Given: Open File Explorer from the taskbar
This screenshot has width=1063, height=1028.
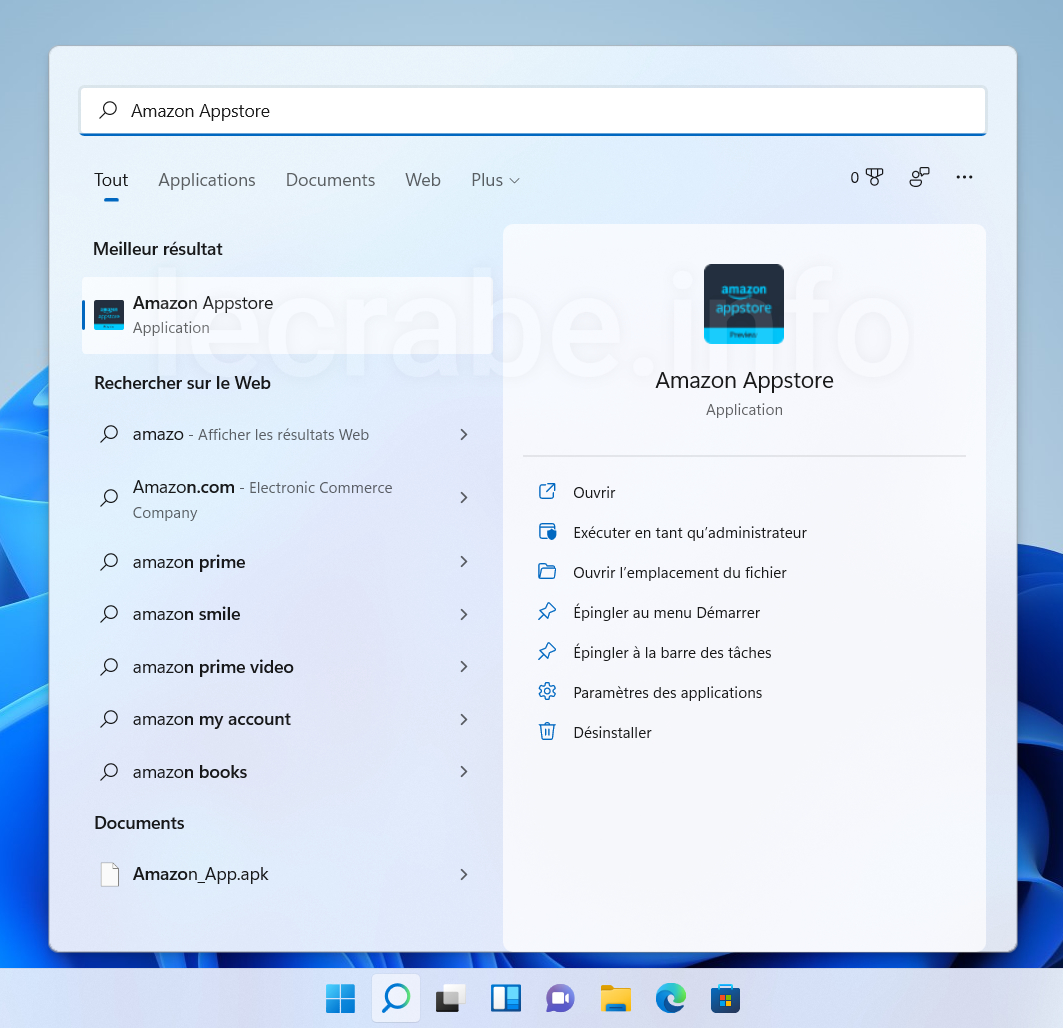Looking at the screenshot, I should [616, 998].
